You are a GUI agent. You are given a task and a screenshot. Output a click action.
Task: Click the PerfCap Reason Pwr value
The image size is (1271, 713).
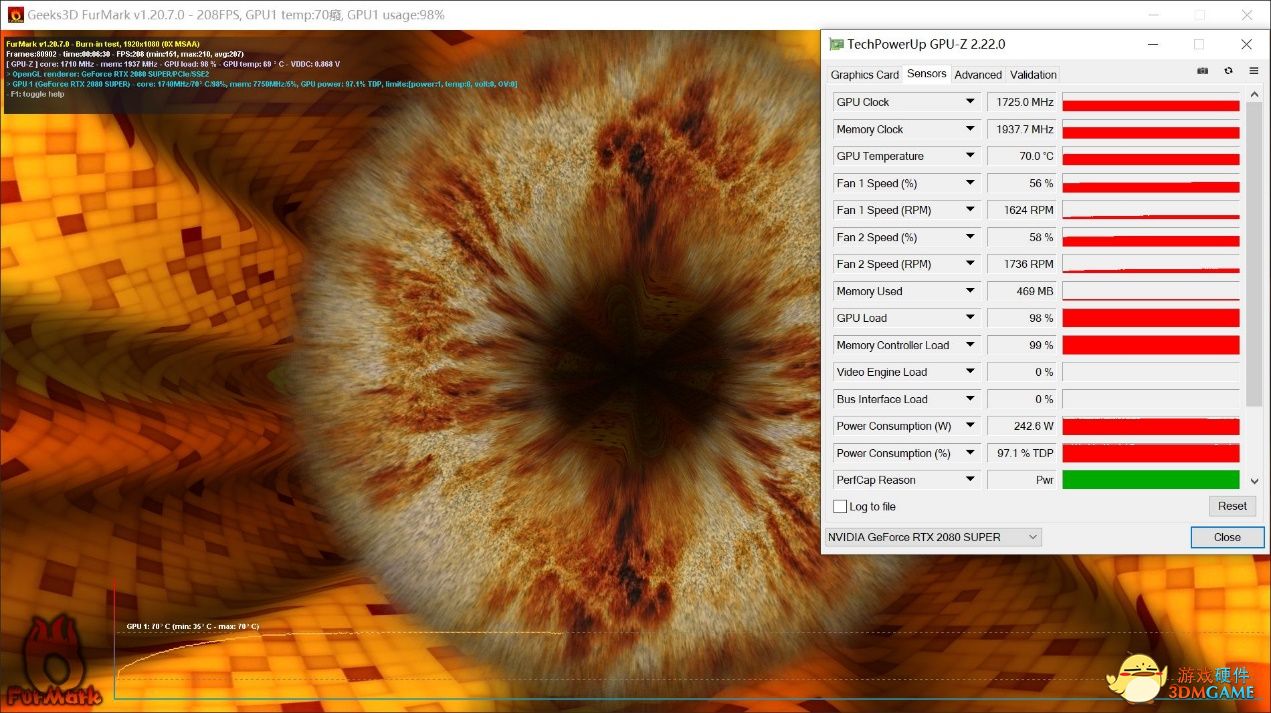(x=1022, y=480)
